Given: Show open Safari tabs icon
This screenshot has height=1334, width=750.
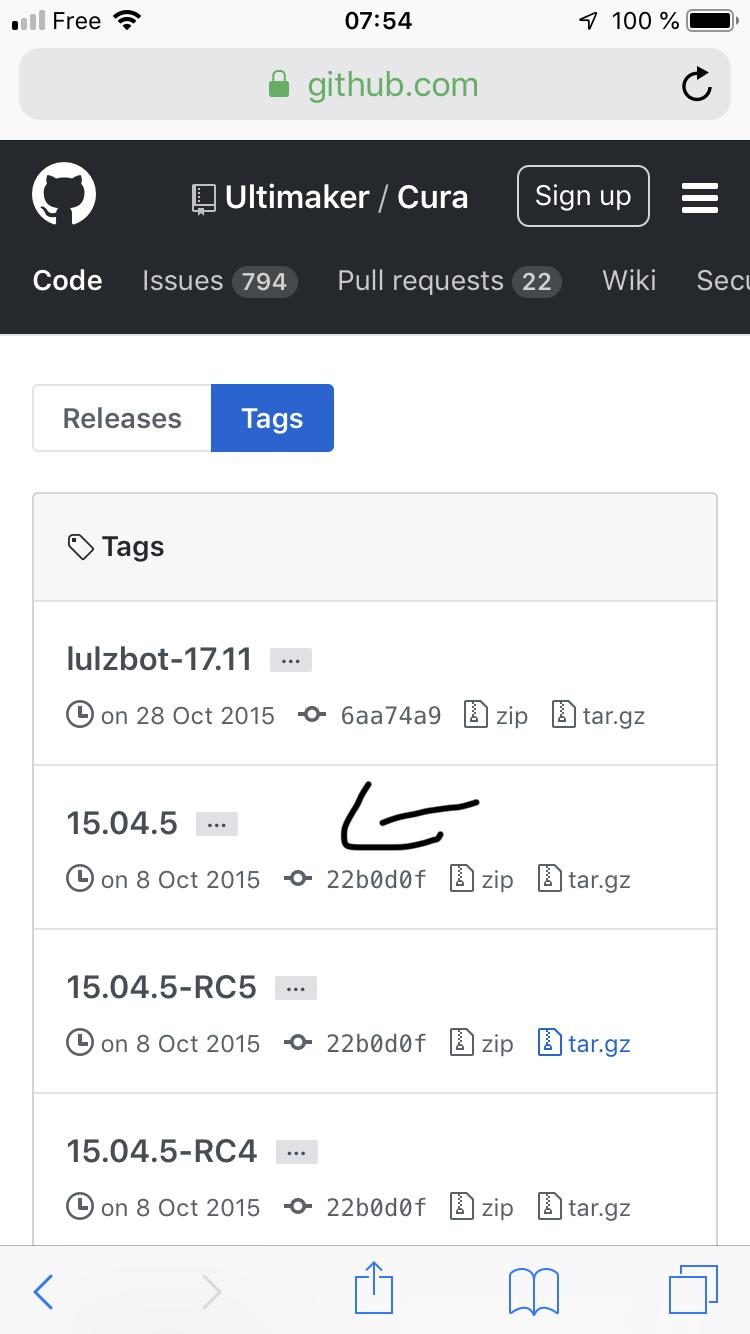Looking at the screenshot, I should point(692,1290).
